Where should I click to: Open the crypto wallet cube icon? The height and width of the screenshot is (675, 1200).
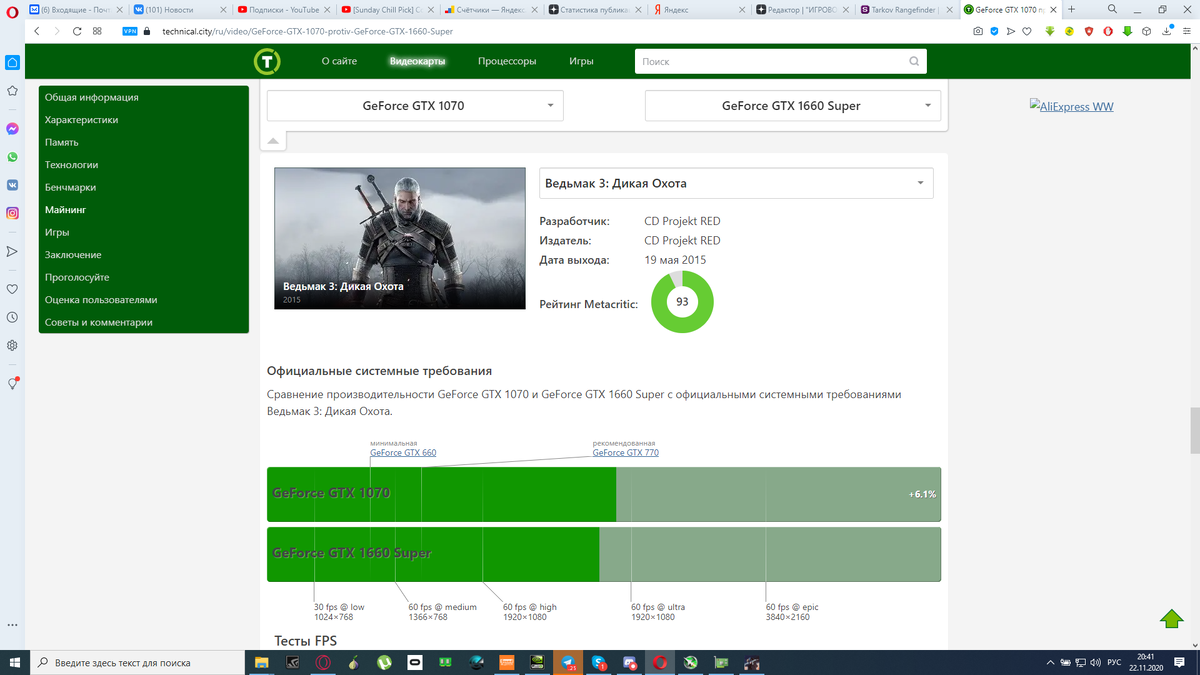(x=1146, y=31)
